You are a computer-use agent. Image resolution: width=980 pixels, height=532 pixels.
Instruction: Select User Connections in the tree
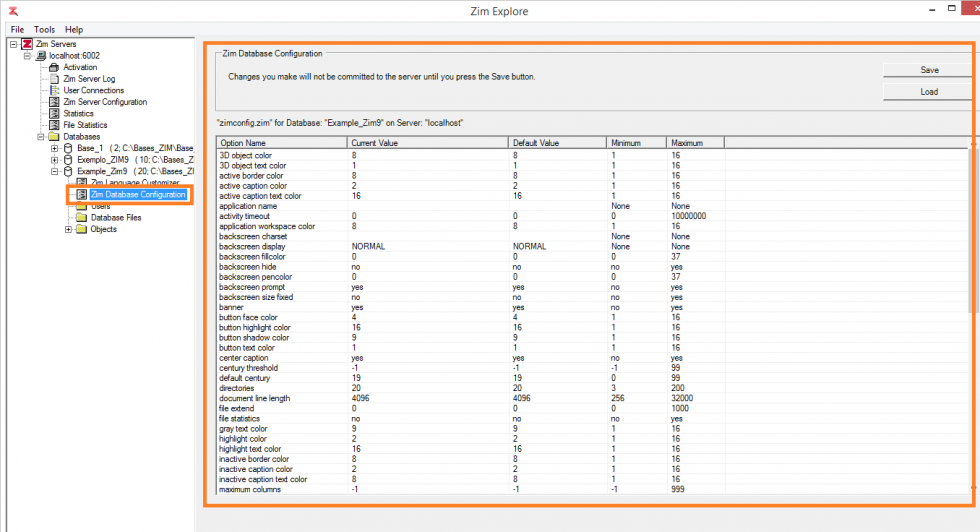click(x=93, y=90)
